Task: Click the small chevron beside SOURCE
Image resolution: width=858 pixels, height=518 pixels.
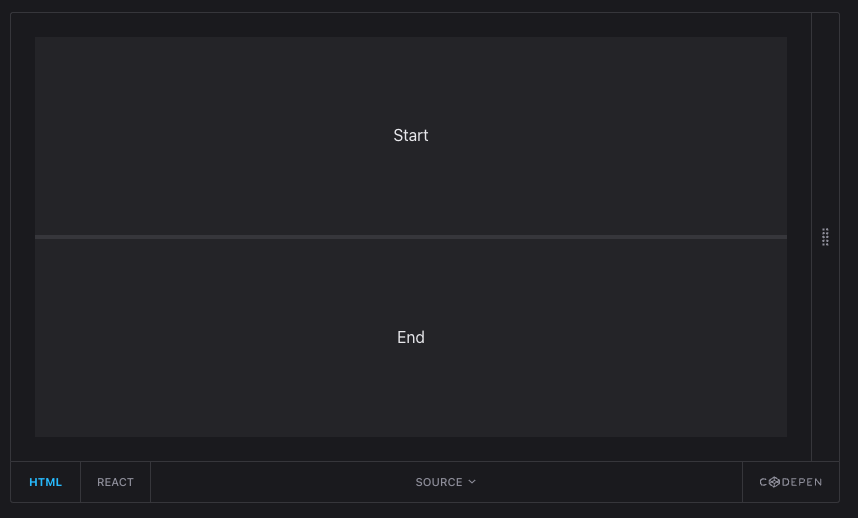Action: (472, 482)
